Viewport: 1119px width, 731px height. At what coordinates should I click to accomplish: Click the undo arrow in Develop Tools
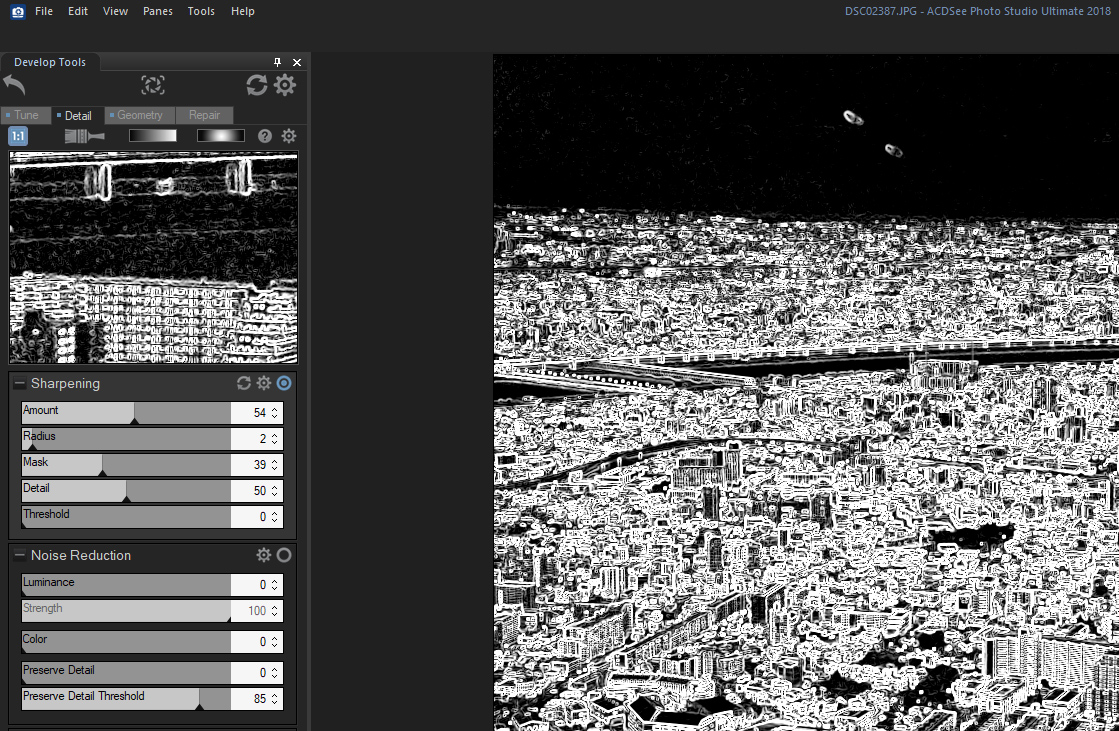click(x=15, y=85)
